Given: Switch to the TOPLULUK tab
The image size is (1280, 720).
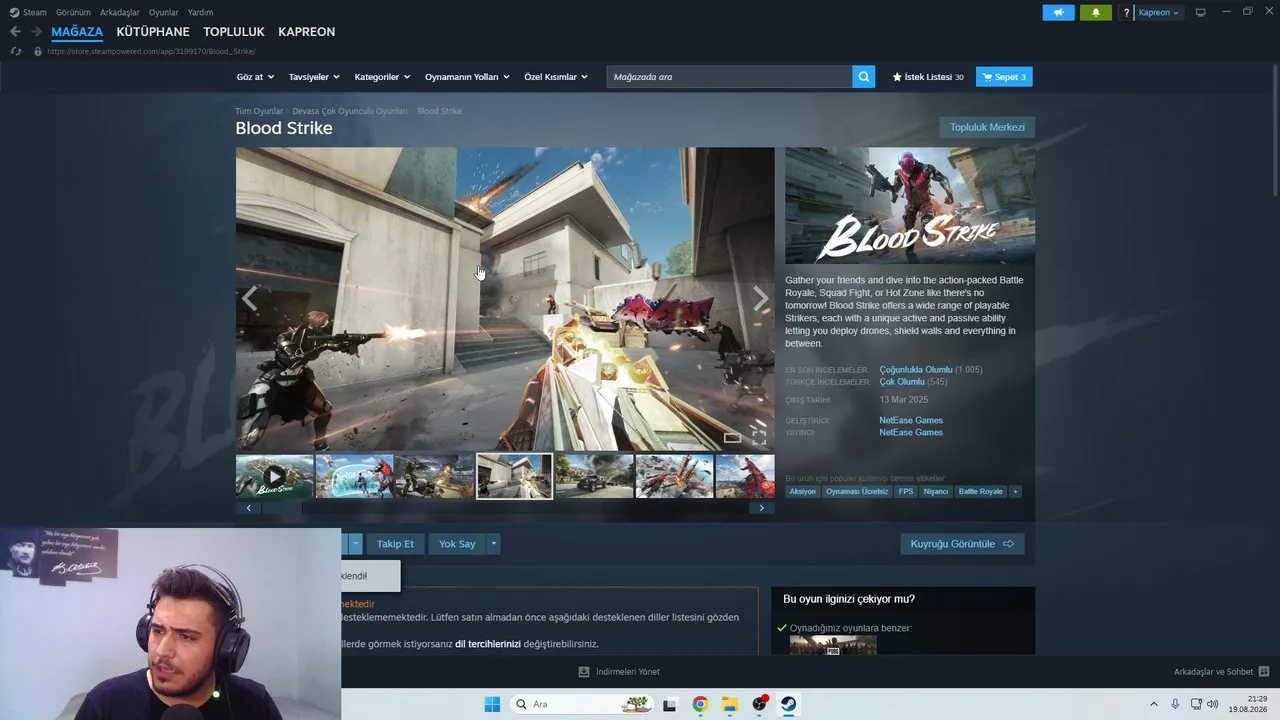Looking at the screenshot, I should [234, 32].
